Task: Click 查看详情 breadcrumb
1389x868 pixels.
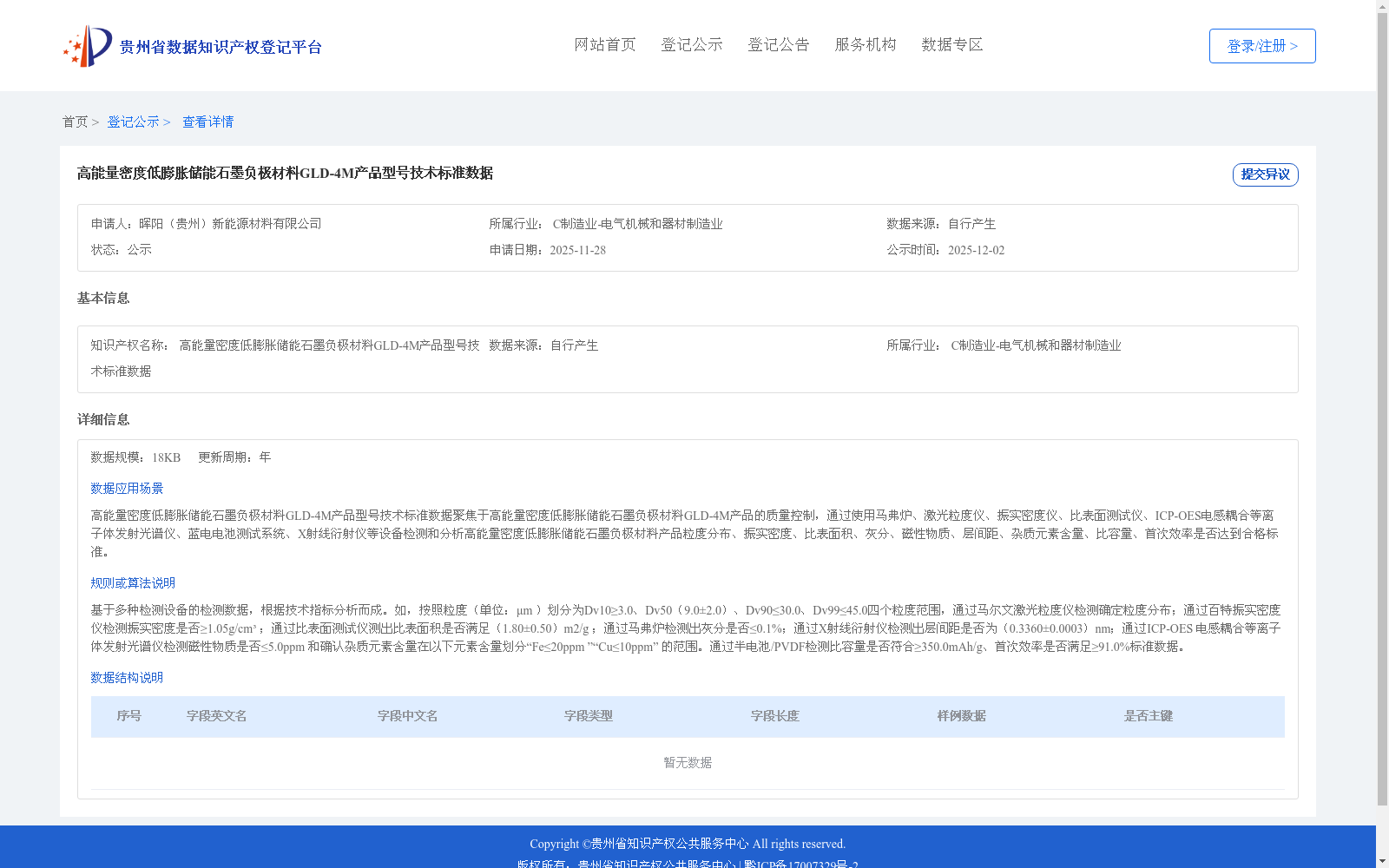Action: [207, 122]
